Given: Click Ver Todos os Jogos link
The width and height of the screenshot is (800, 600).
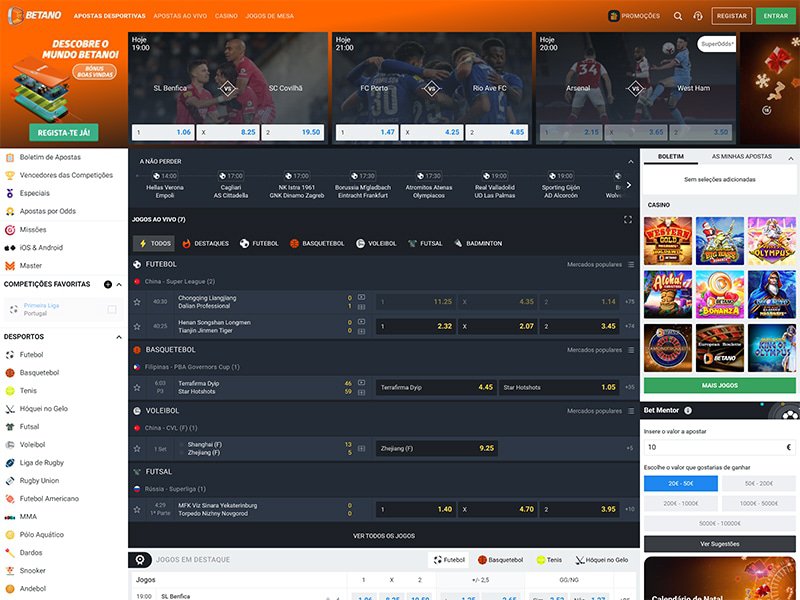Looking at the screenshot, I should click(x=384, y=536).
